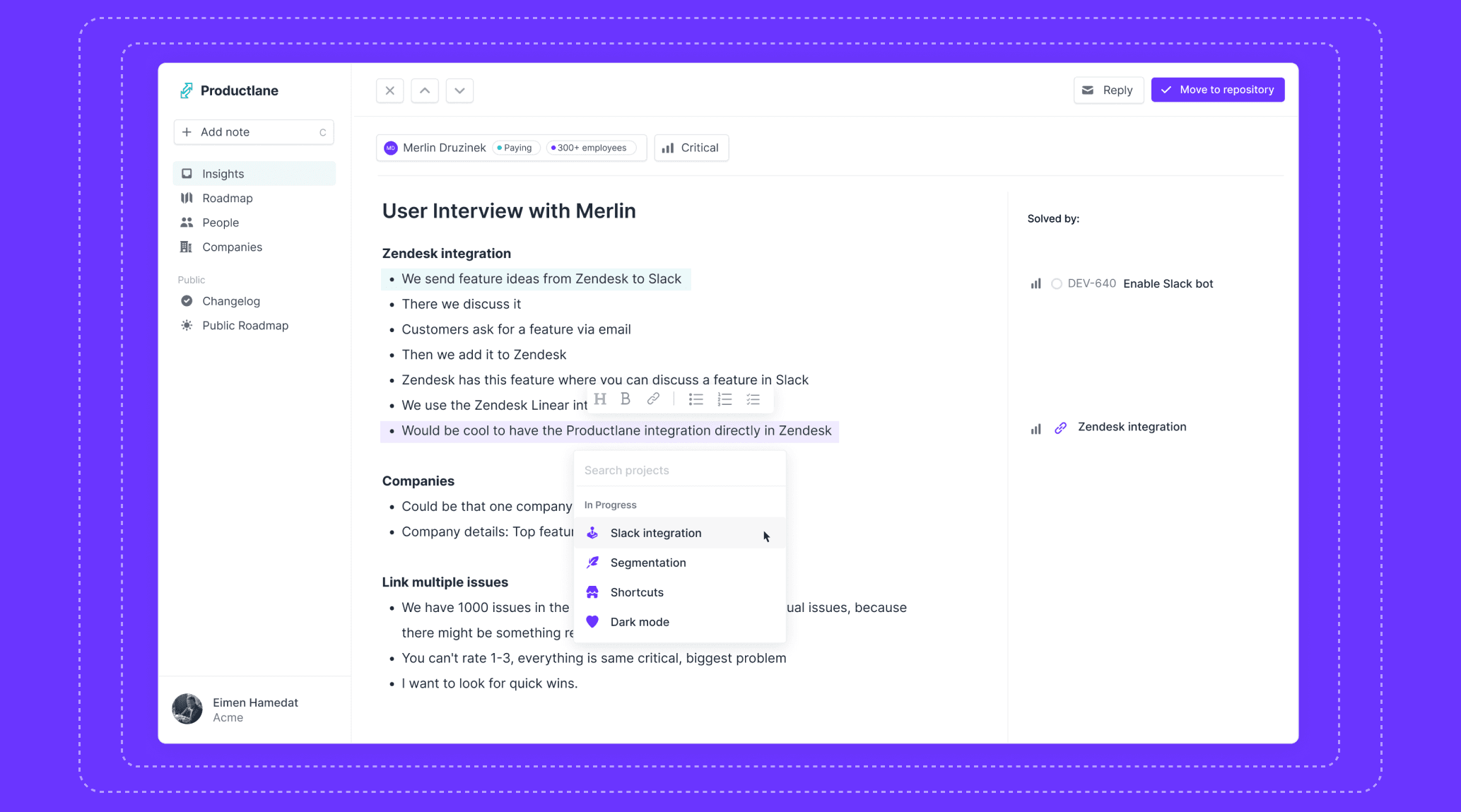
Task: Open Companies in the sidebar
Action: click(254, 247)
